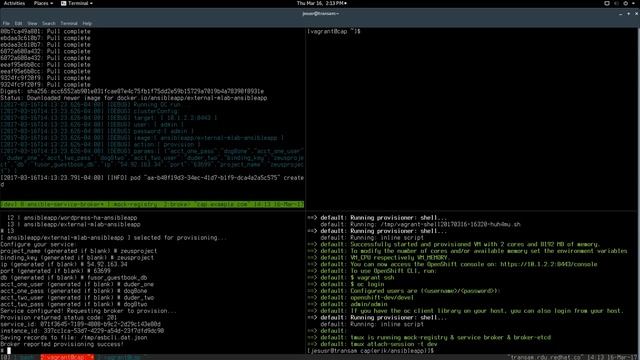This screenshot has height=360, width=640.
Task: Click the volume icon in system tray
Action: [x=617, y=3]
